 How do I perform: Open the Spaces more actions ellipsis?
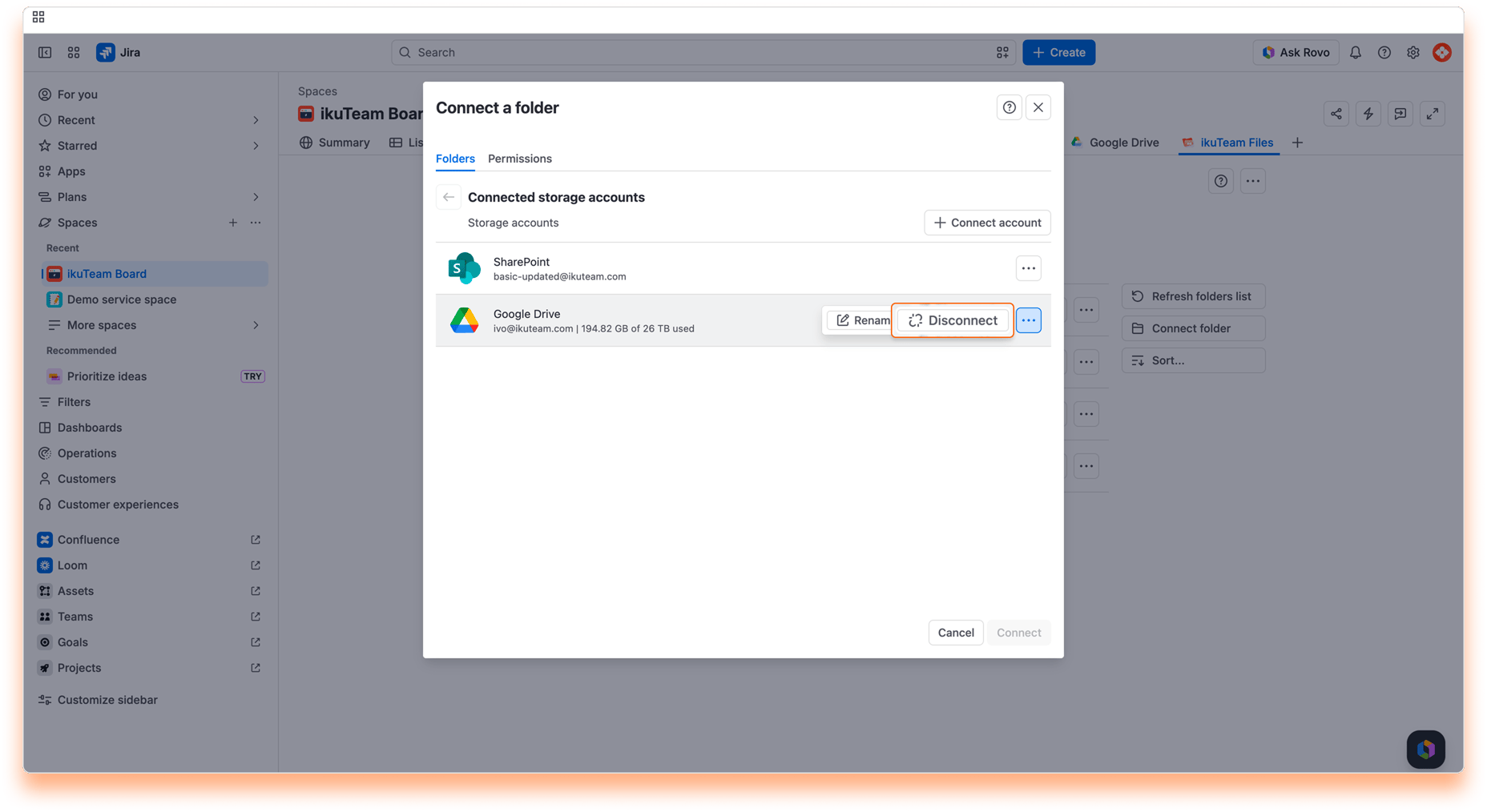click(256, 223)
